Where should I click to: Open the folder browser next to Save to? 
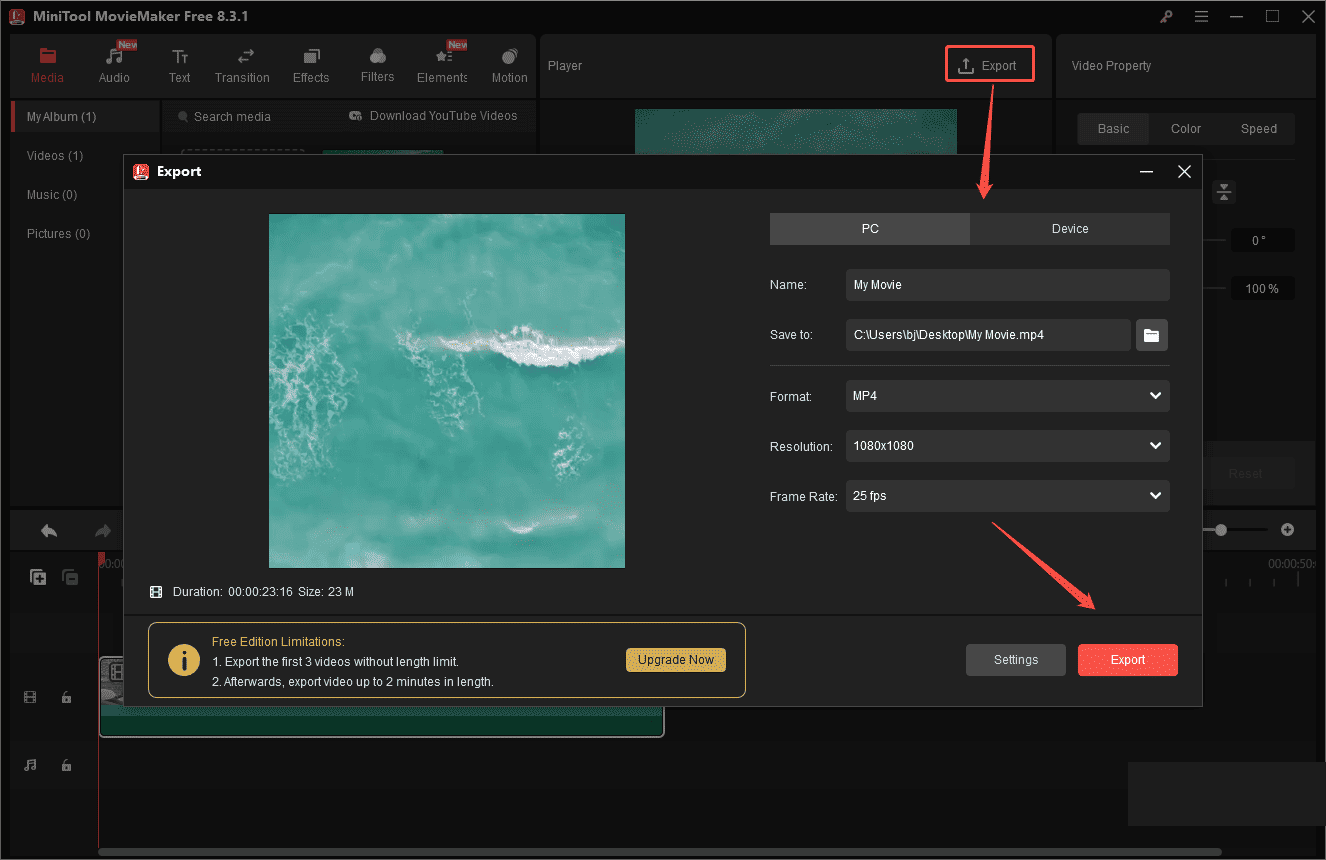pyautogui.click(x=1151, y=335)
